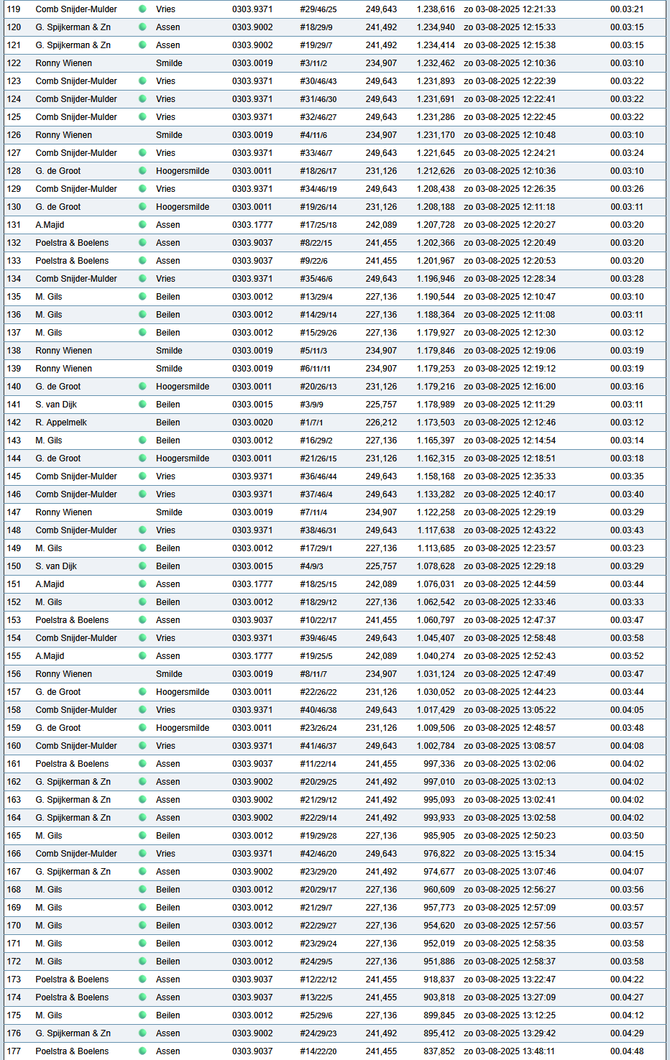The image size is (670, 1060).
Task: Click the green dot in row 167
Action: pyautogui.click(x=142, y=871)
